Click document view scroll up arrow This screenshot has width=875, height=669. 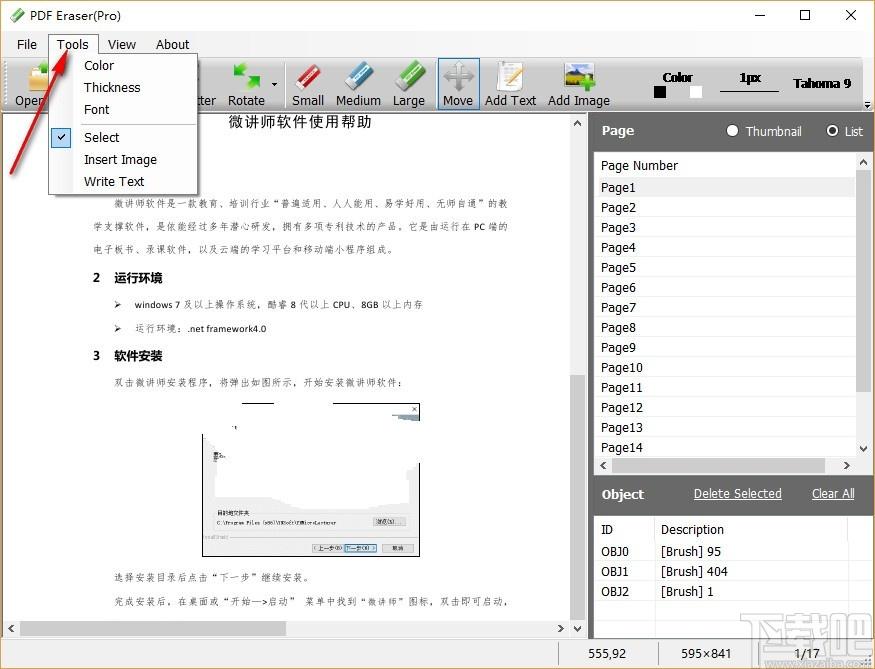pyautogui.click(x=578, y=123)
